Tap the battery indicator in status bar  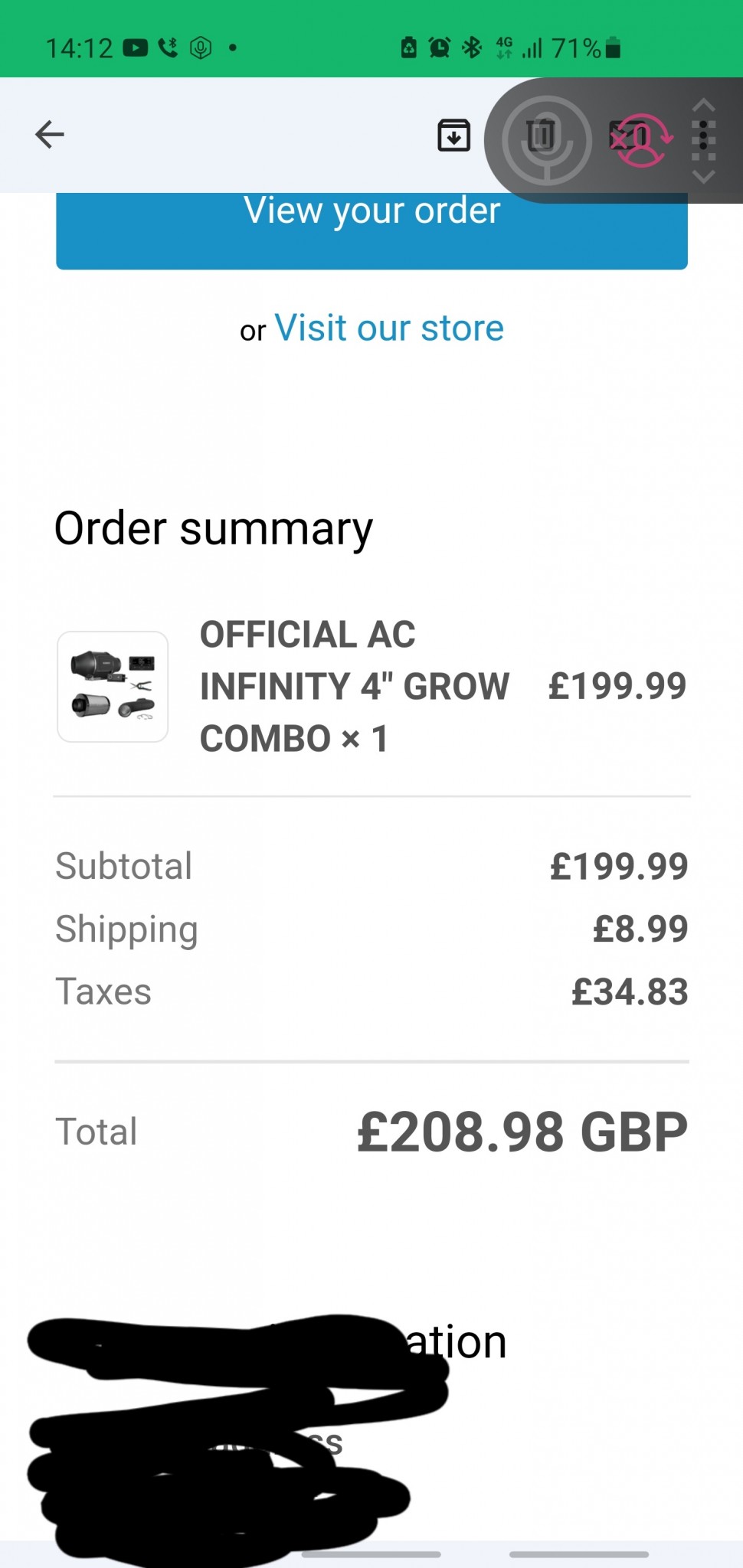coord(612,48)
